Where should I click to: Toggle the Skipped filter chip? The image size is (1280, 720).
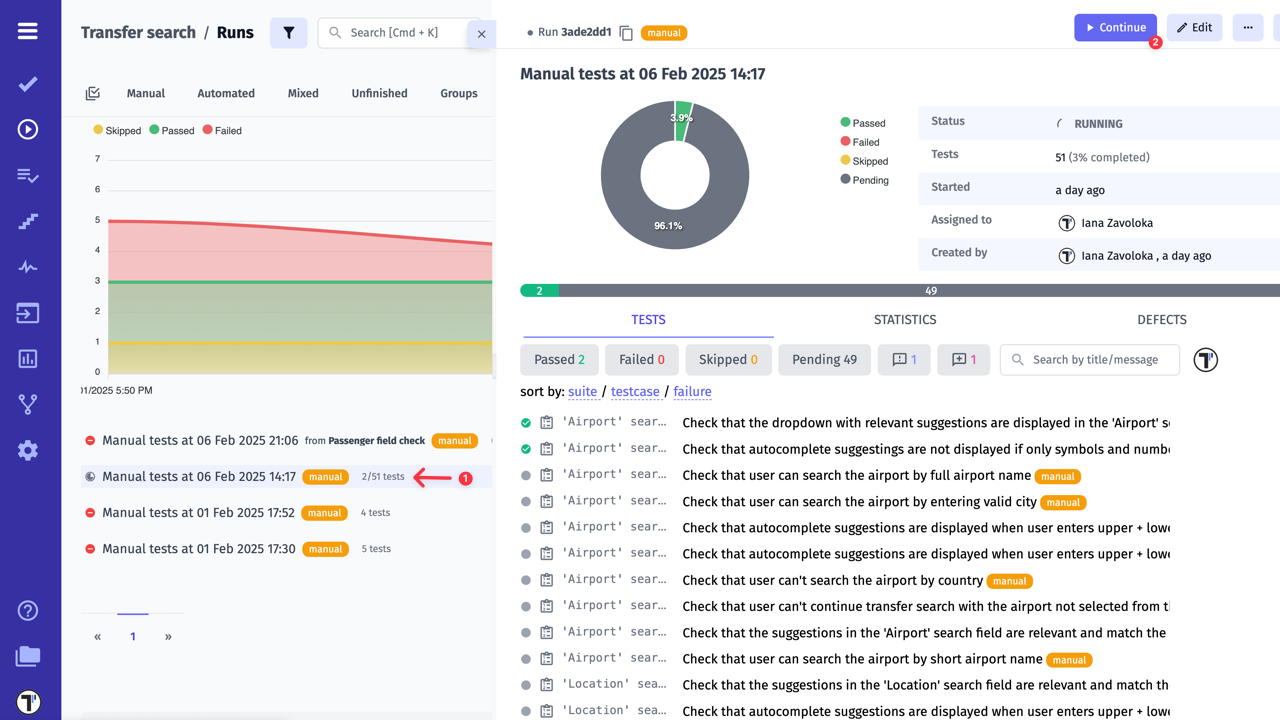[x=728, y=359]
